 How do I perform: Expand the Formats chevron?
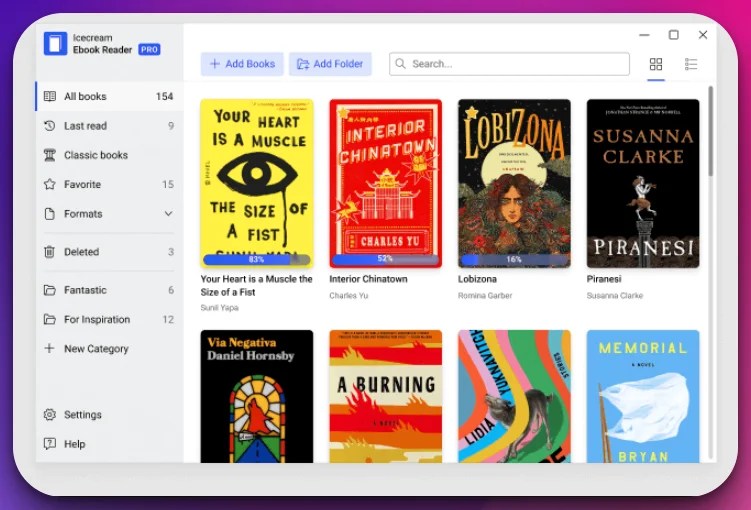click(x=169, y=214)
